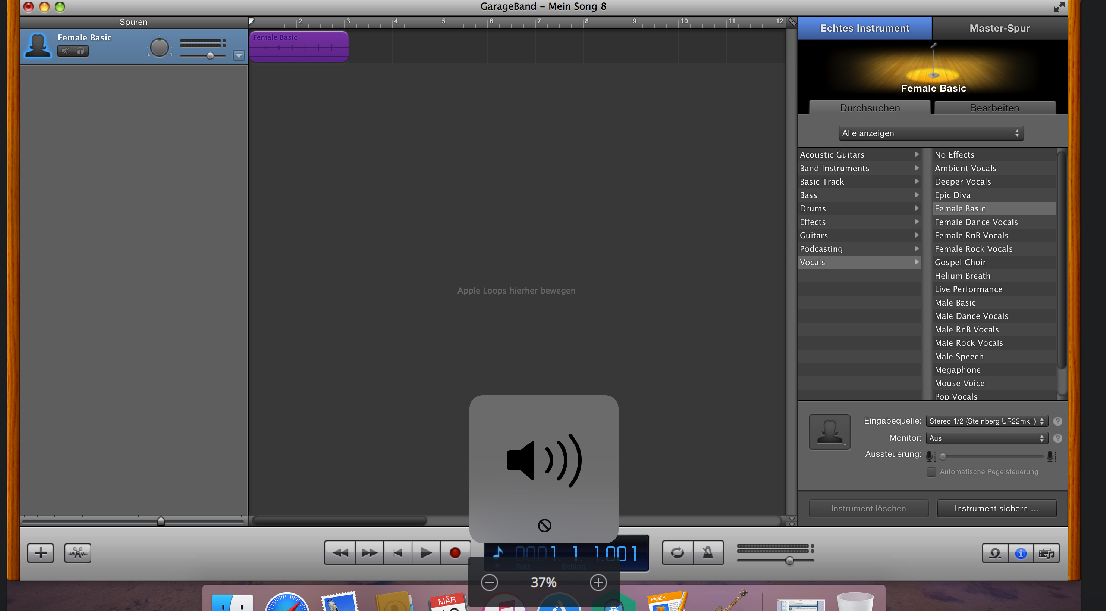The width and height of the screenshot is (1106, 611).
Task: Switch to the Master-Spur tab
Action: [999, 28]
